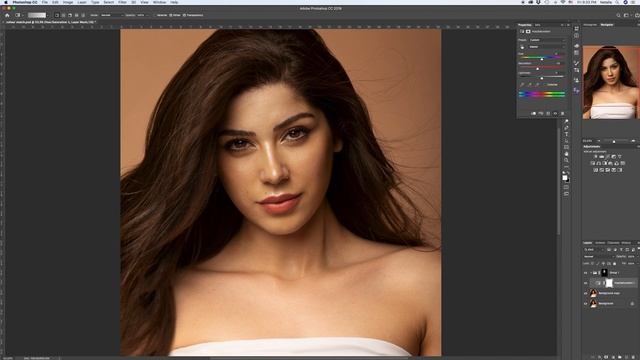
Task: Add a Color Balance adjustment
Action: pos(599,163)
